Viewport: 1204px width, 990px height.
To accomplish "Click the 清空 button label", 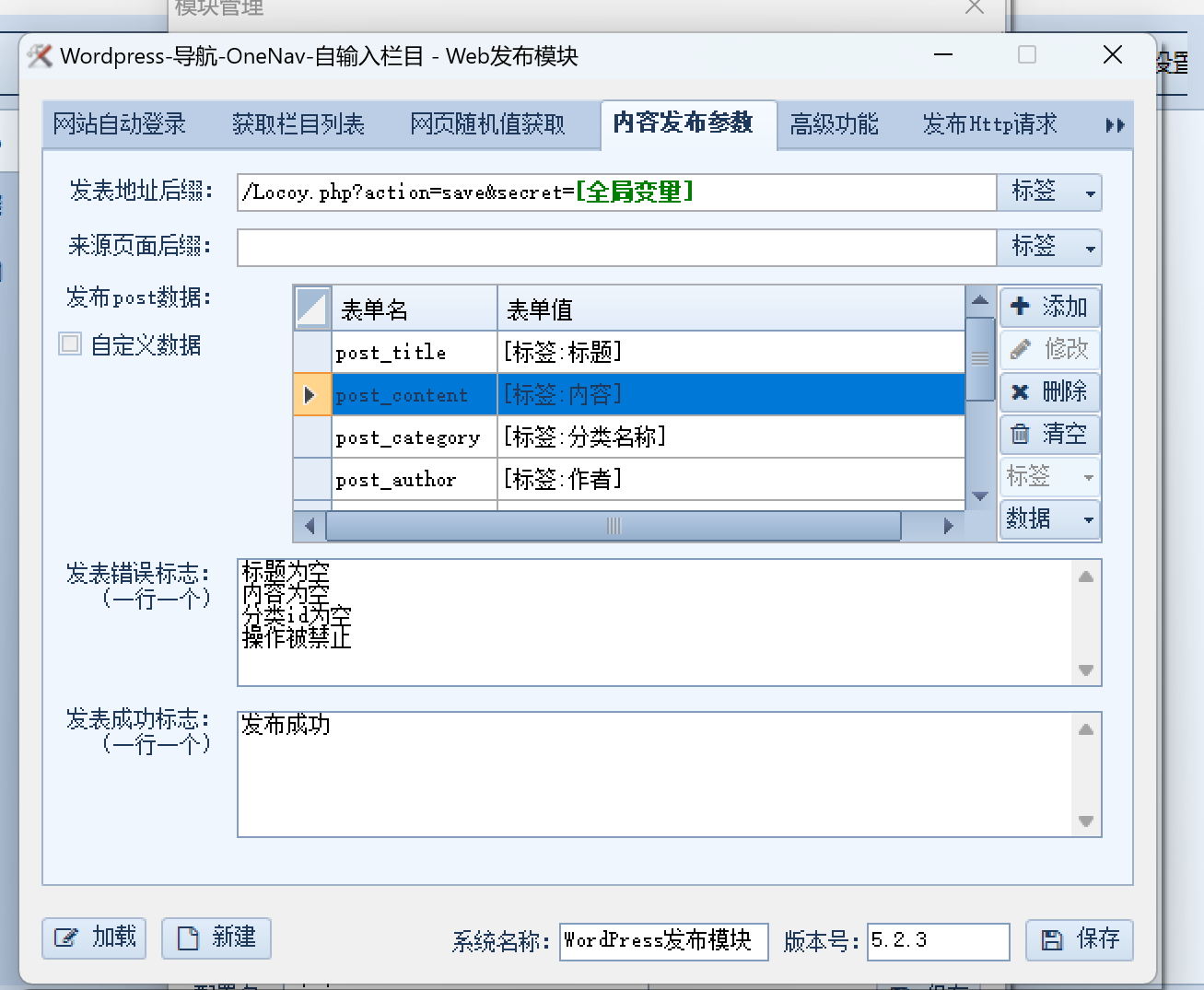I will 1065,434.
